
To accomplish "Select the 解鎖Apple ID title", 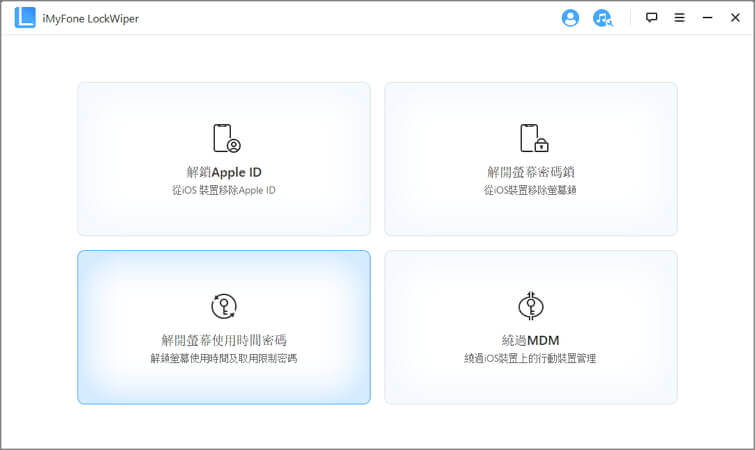I will tap(224, 171).
